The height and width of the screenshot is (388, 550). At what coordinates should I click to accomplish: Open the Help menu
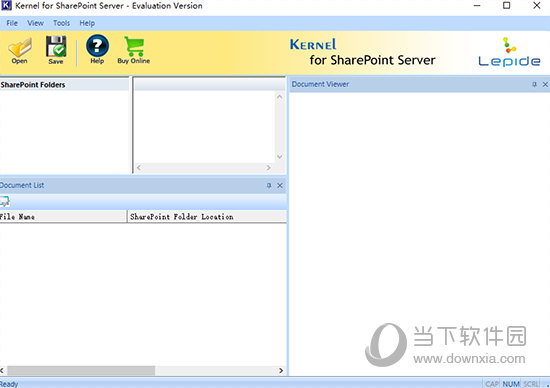click(87, 23)
